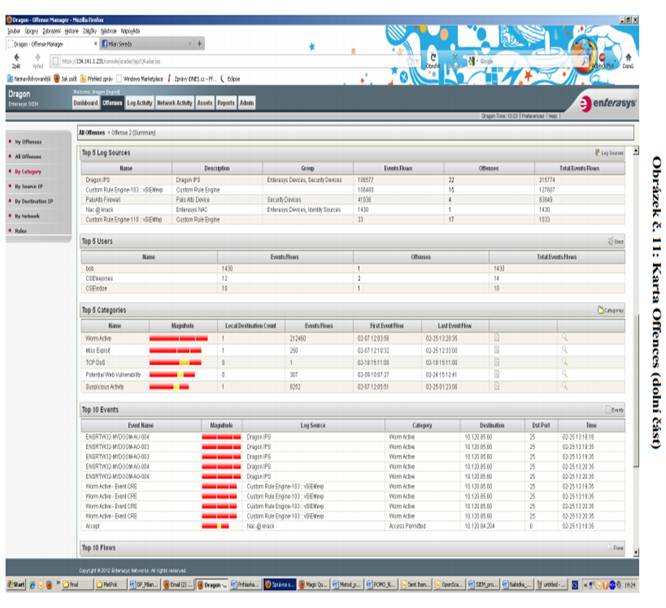The height and width of the screenshot is (608, 666).
Task: Open the Network Activity tab
Action: (175, 103)
